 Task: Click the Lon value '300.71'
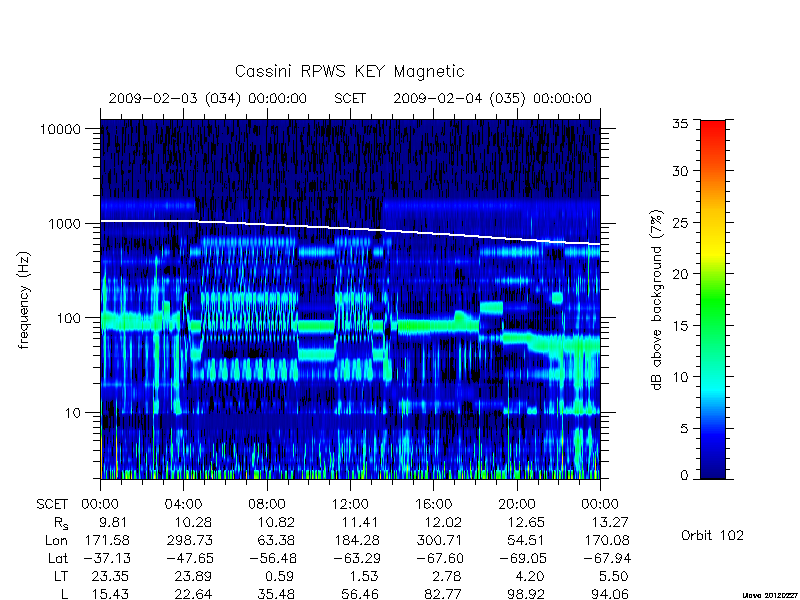coord(440,540)
